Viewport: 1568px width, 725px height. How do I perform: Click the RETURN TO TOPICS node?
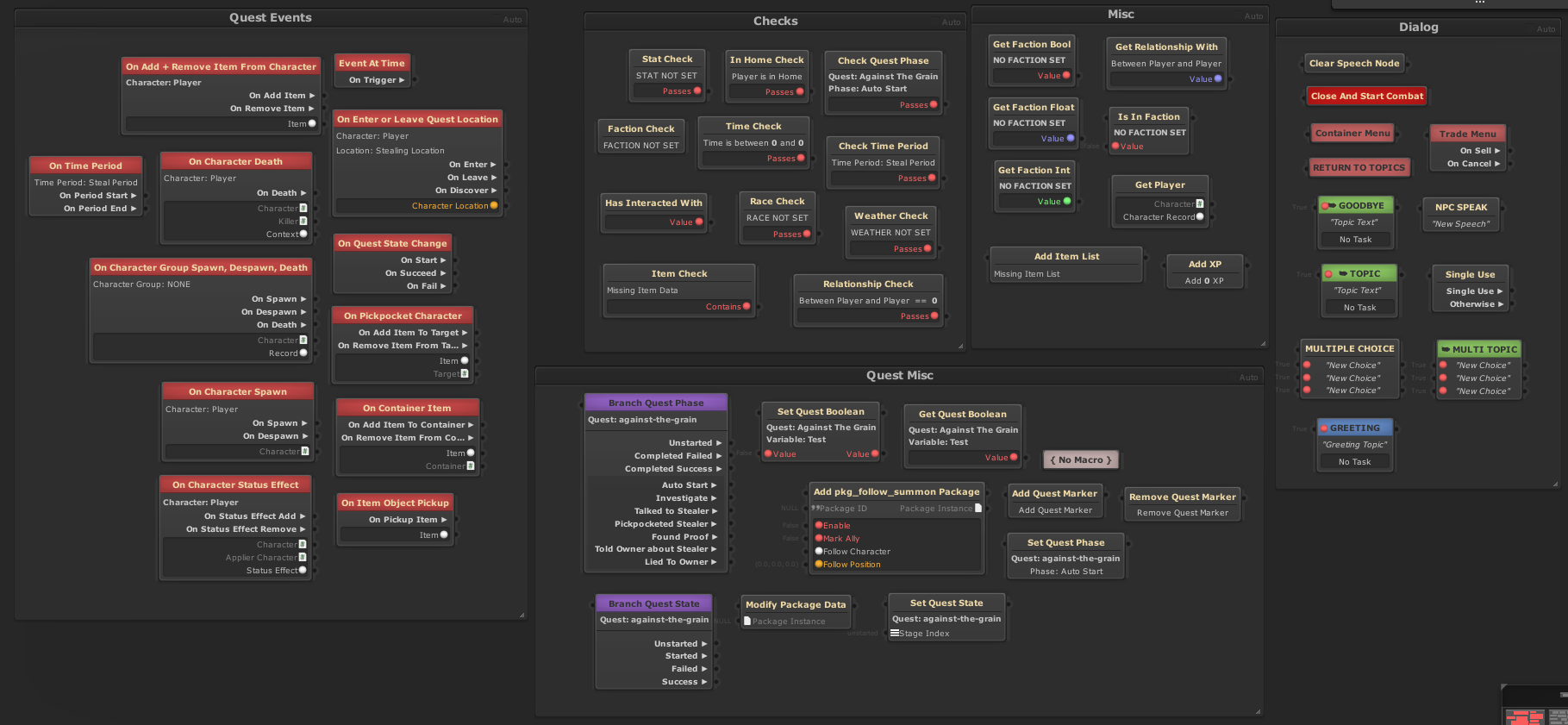pyautogui.click(x=1359, y=168)
